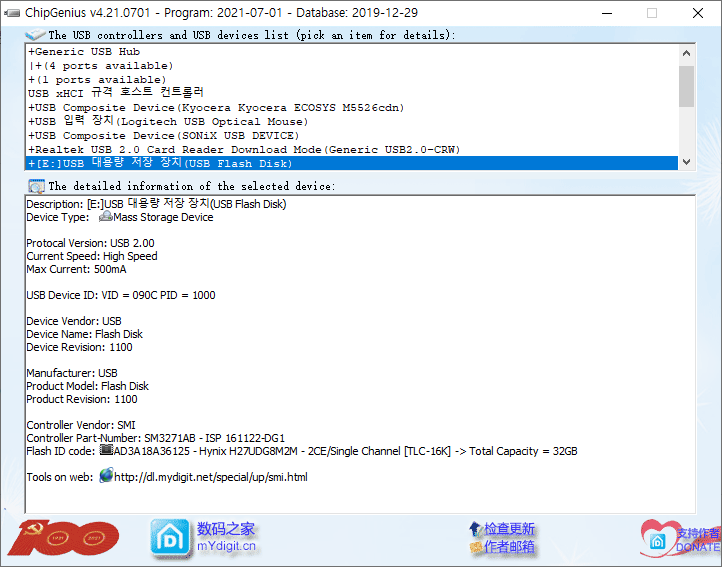This screenshot has width=722, height=567.
Task: Click the Current Speed: High Speed line
Action: click(x=92, y=256)
